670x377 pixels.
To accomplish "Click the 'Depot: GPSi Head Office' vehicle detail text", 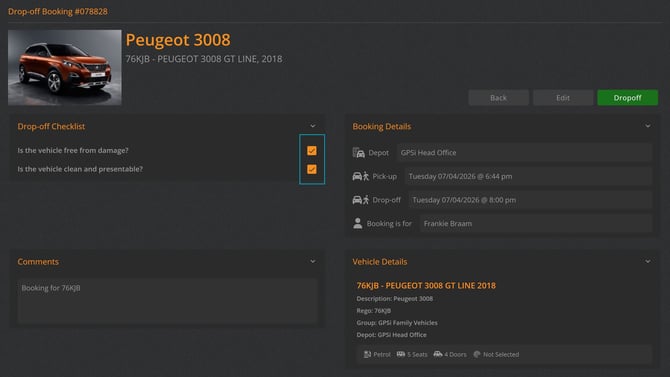I will [391, 335].
